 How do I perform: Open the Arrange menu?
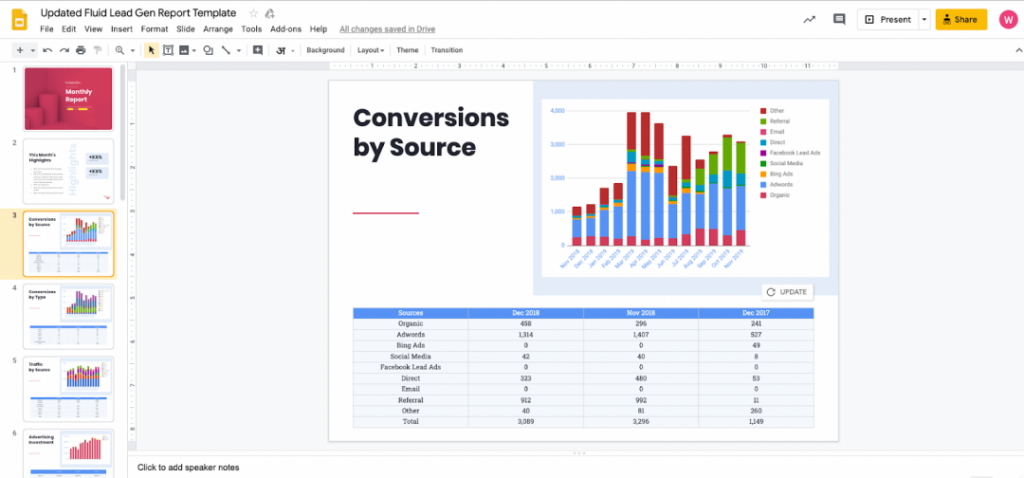click(x=218, y=29)
